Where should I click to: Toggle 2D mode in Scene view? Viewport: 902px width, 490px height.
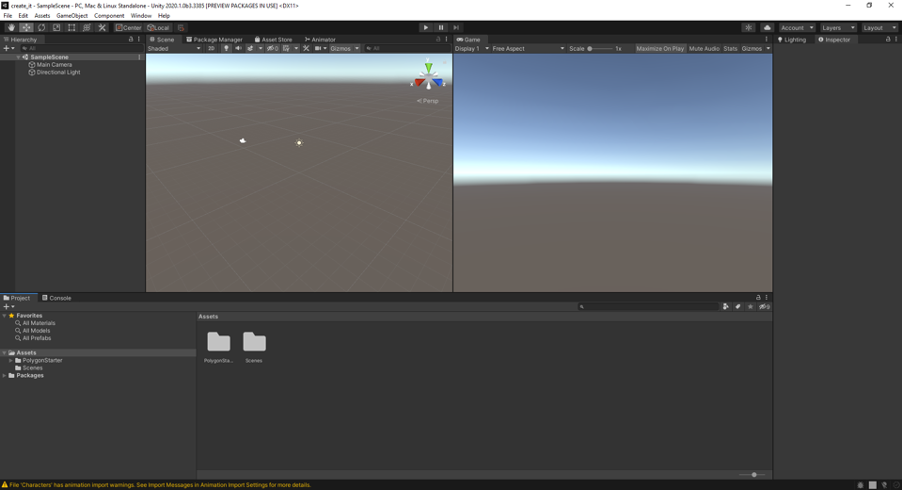click(211, 49)
